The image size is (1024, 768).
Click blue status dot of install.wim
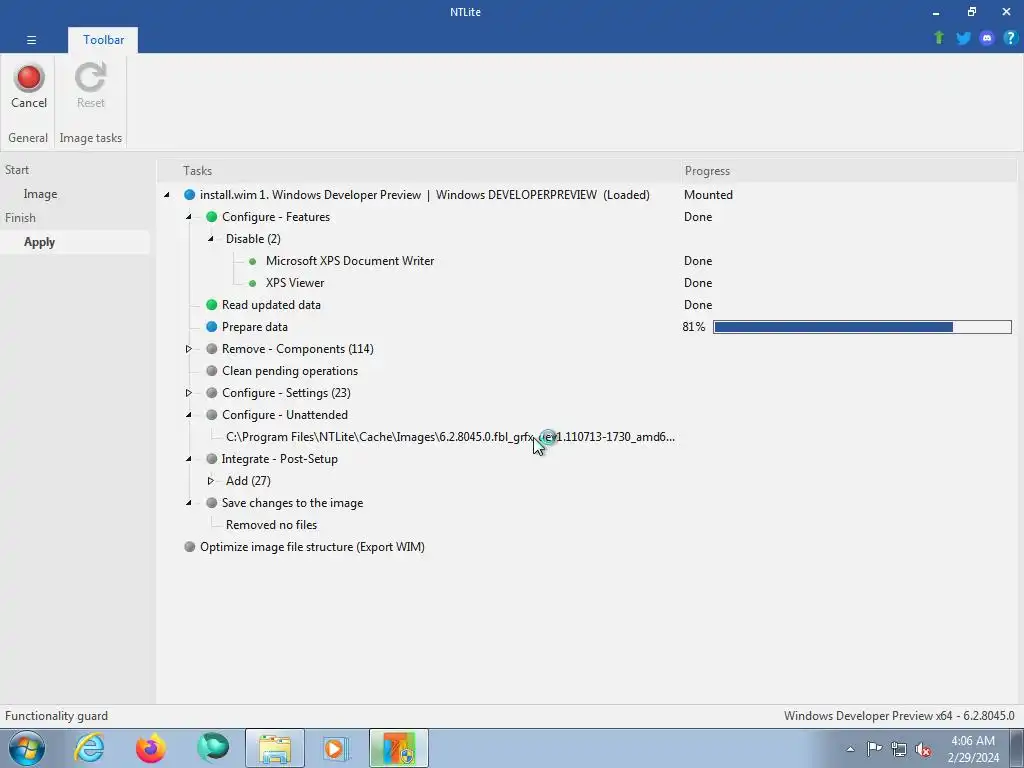click(x=189, y=195)
